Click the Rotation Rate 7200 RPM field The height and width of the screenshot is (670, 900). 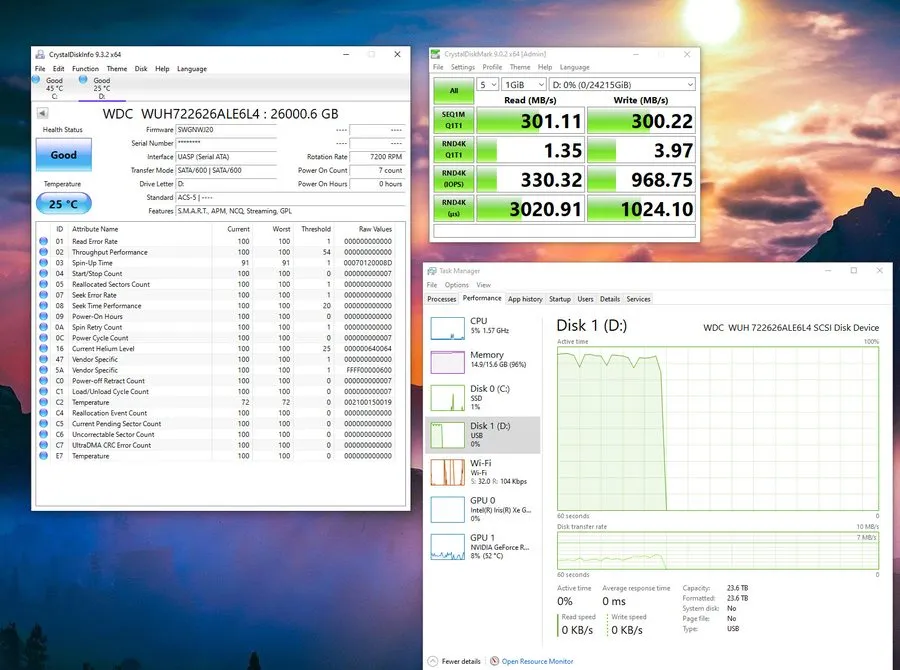click(x=377, y=157)
